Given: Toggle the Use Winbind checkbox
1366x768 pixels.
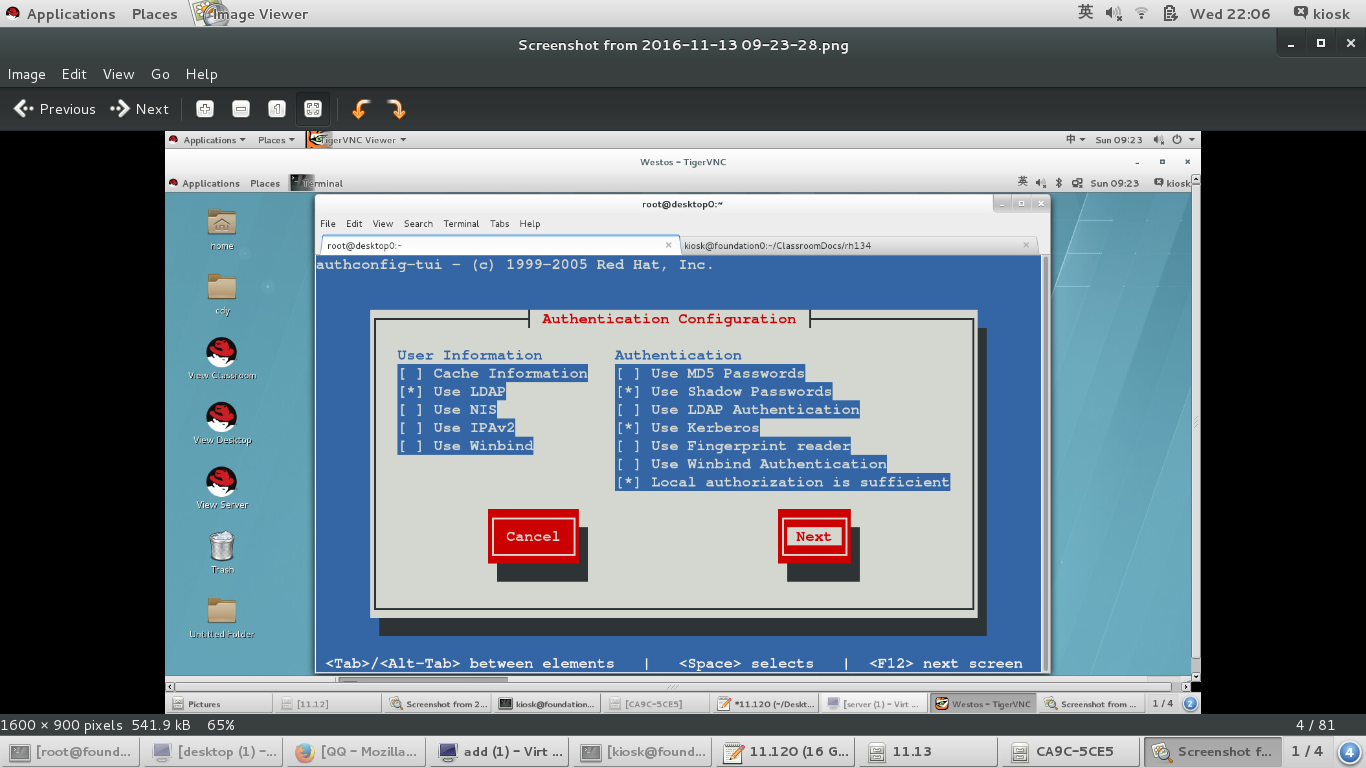Looking at the screenshot, I should [411, 445].
